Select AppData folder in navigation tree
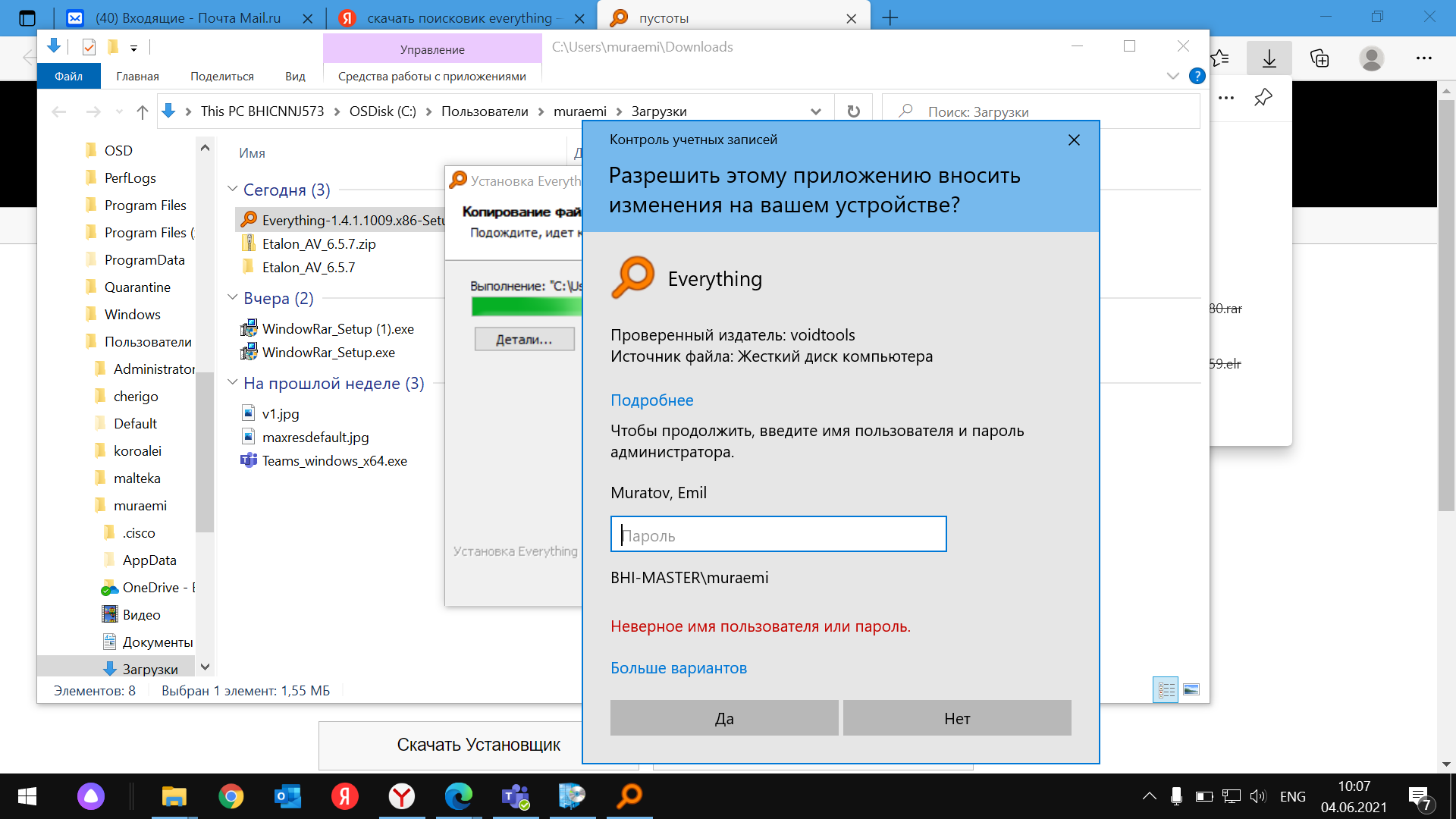This screenshot has width=1456, height=819. pos(149,560)
